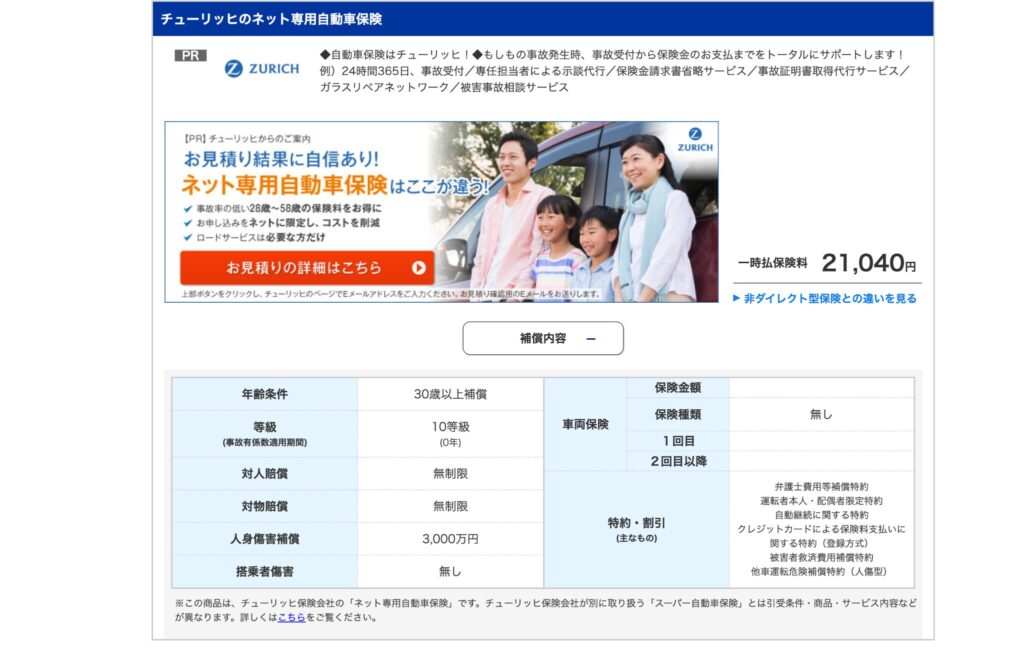Click the Zurich logo beside the PR badge
Viewport: 1024px width, 660px height.
click(261, 68)
